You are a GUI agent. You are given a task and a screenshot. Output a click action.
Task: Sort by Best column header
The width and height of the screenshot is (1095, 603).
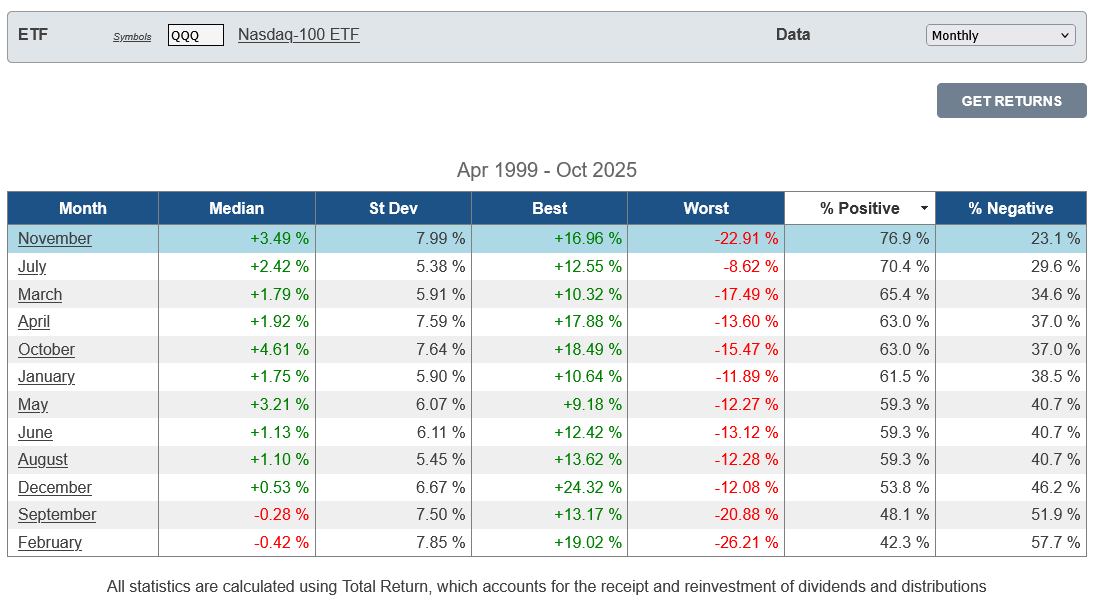click(549, 208)
